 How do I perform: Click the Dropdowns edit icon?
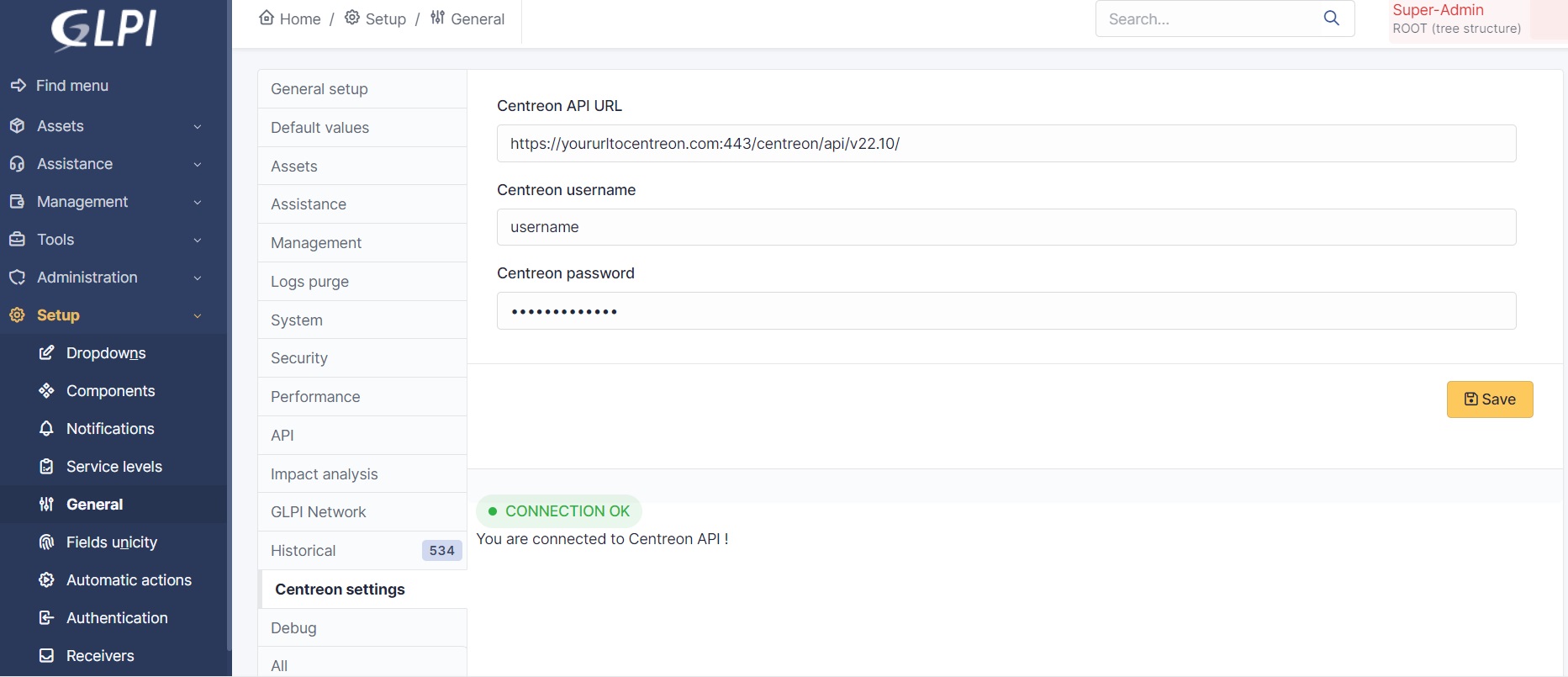point(46,353)
